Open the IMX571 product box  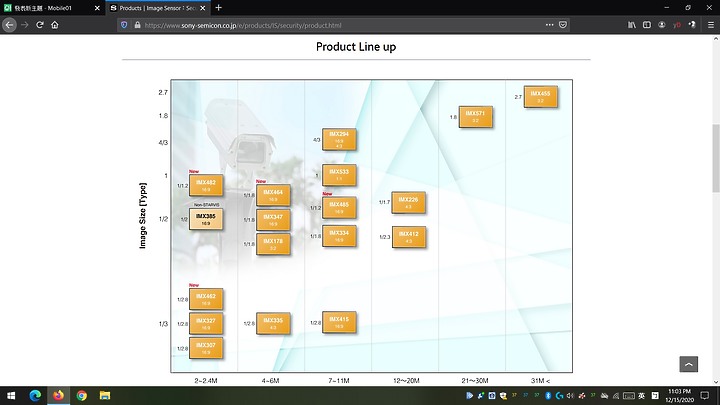476,117
